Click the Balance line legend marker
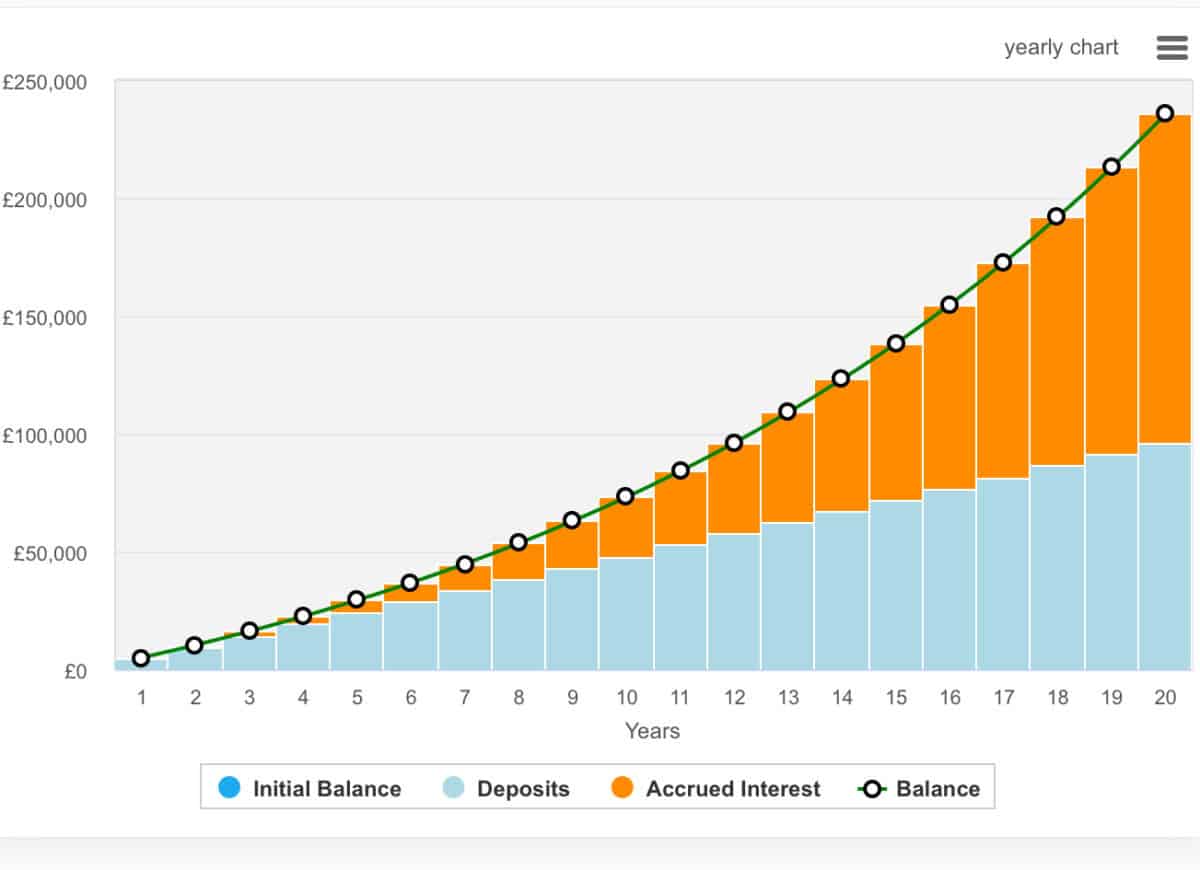This screenshot has height=870, width=1200. (x=872, y=788)
